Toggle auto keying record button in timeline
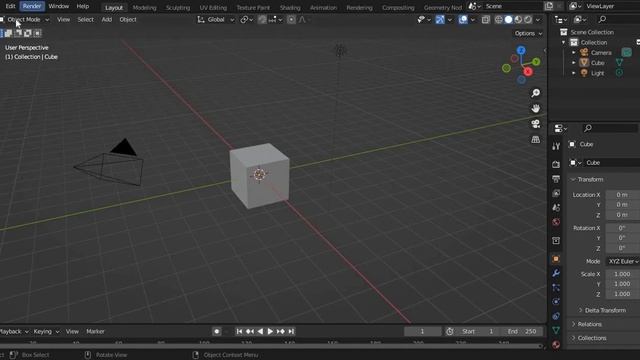Viewport: 640px width, 360px height. pos(217,331)
